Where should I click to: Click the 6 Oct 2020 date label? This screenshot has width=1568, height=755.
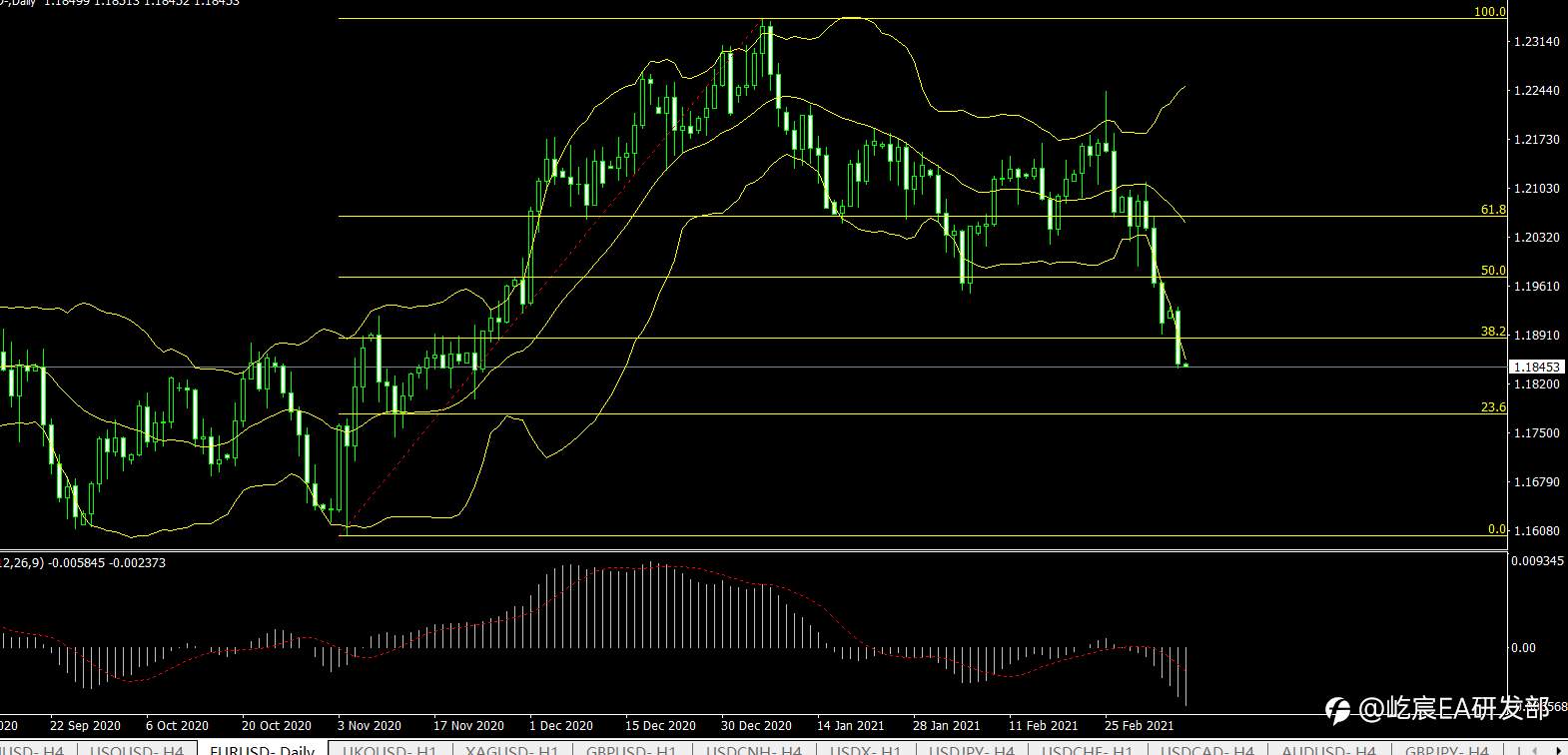pyautogui.click(x=177, y=726)
